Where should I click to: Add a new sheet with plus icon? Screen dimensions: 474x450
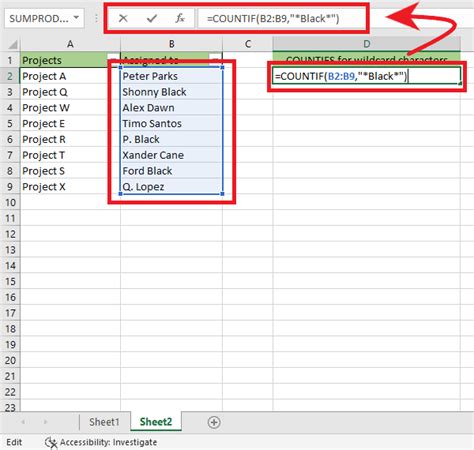[x=214, y=422]
